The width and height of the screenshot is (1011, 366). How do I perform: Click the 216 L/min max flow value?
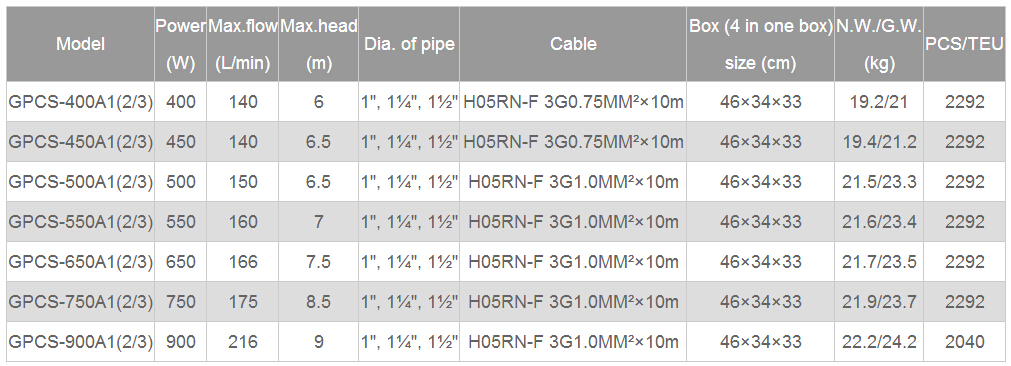coord(242,342)
